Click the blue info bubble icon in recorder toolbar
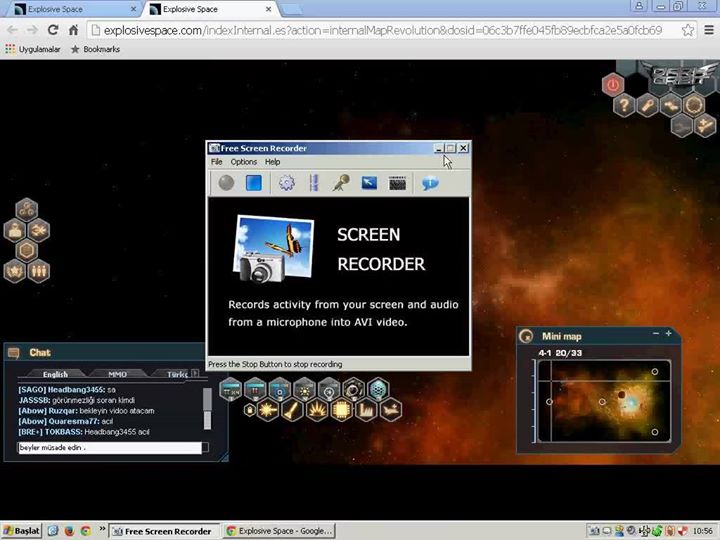Screen dimensions: 720x540 pos(430,183)
